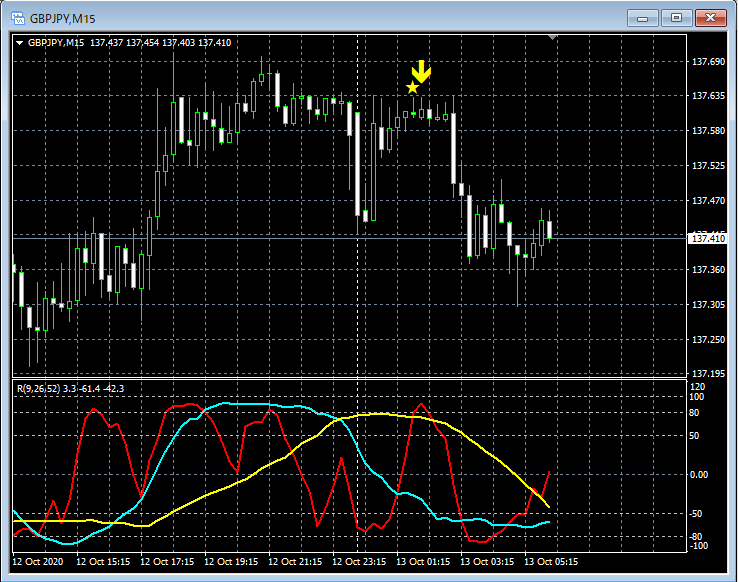739x582 pixels.
Task: Expand the chart symbol dropdown triangle
Action: [x=19, y=43]
